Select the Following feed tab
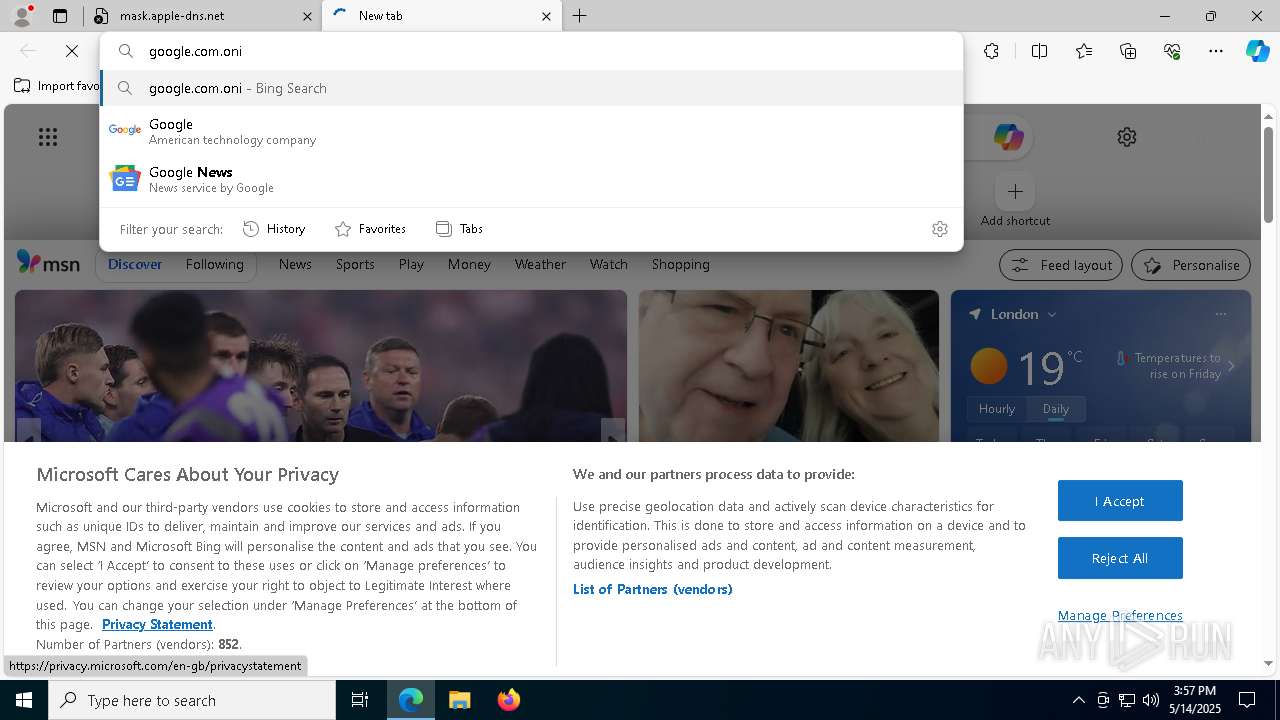 click(214, 264)
